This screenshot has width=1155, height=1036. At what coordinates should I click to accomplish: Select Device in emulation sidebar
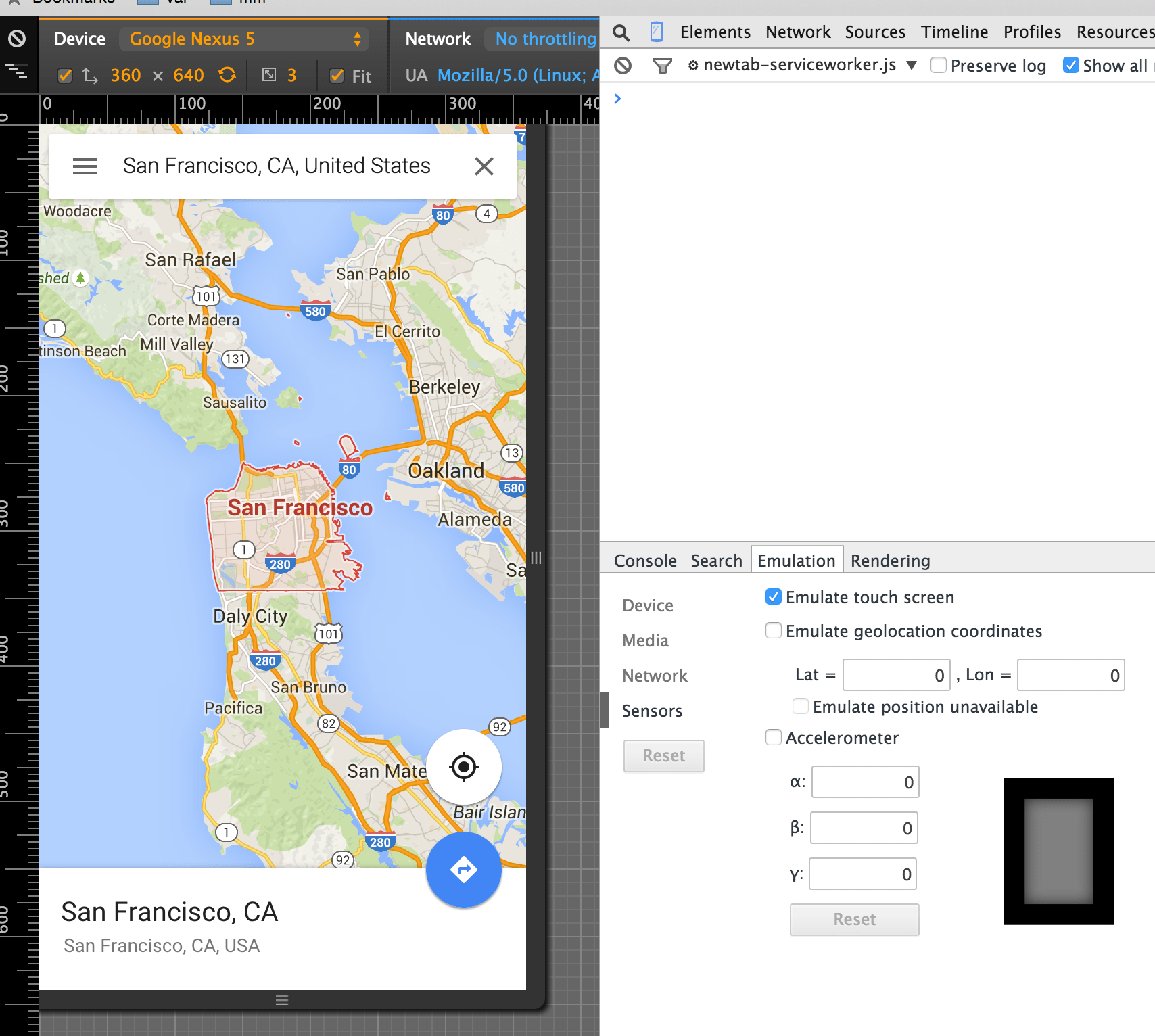click(648, 605)
